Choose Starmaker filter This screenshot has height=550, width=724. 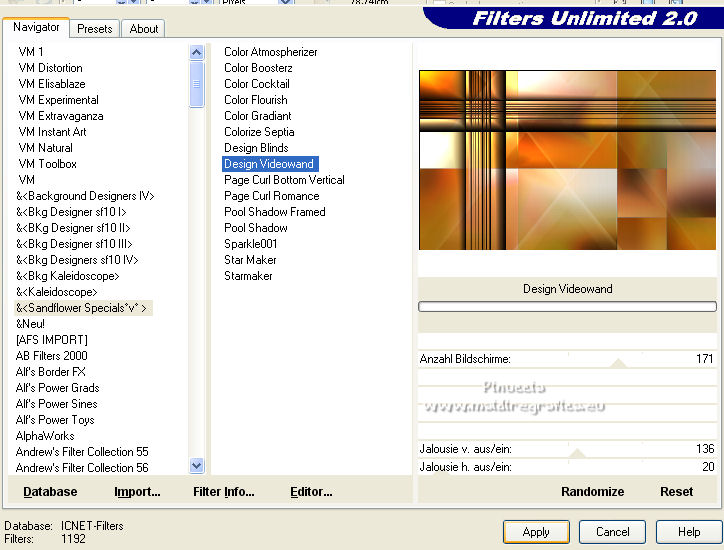248,276
